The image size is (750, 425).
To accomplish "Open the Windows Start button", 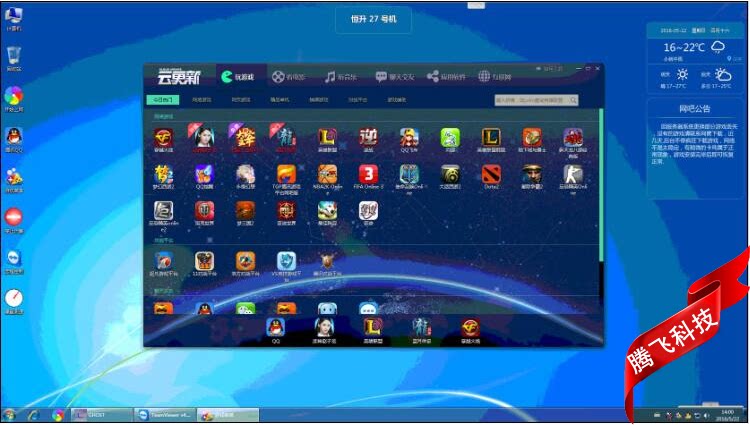I will pos(9,415).
